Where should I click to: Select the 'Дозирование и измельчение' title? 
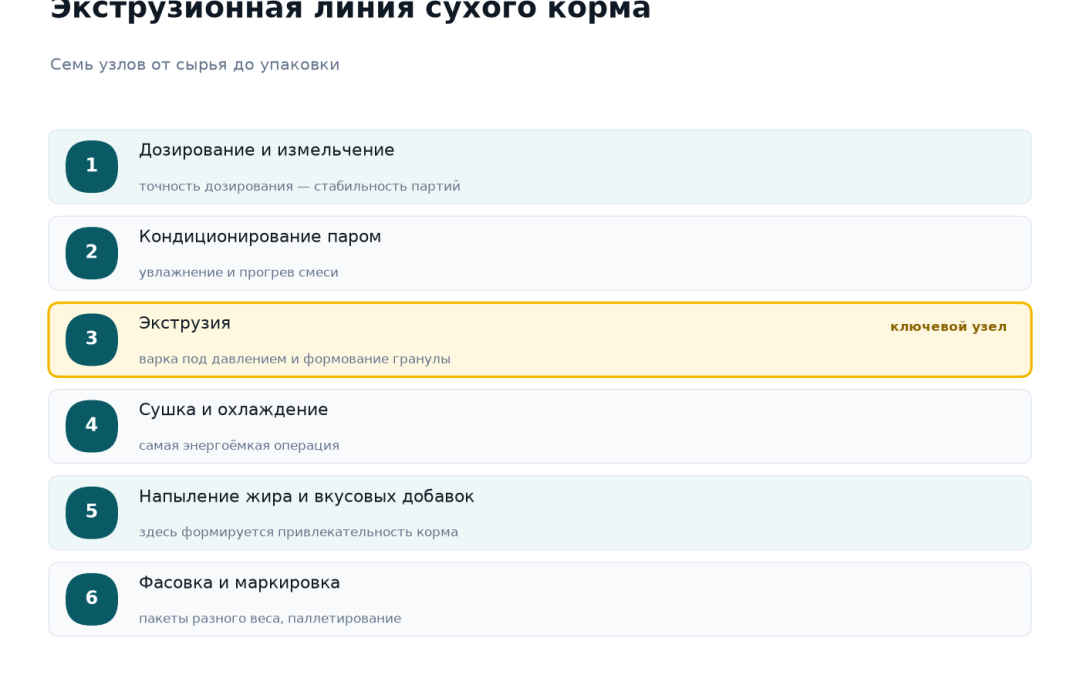(x=267, y=150)
